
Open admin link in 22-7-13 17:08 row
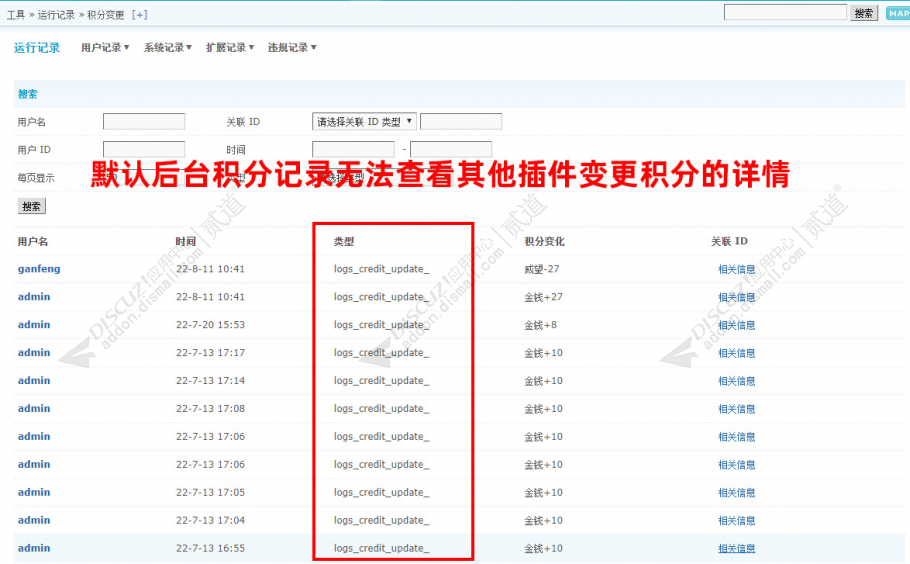coord(34,408)
